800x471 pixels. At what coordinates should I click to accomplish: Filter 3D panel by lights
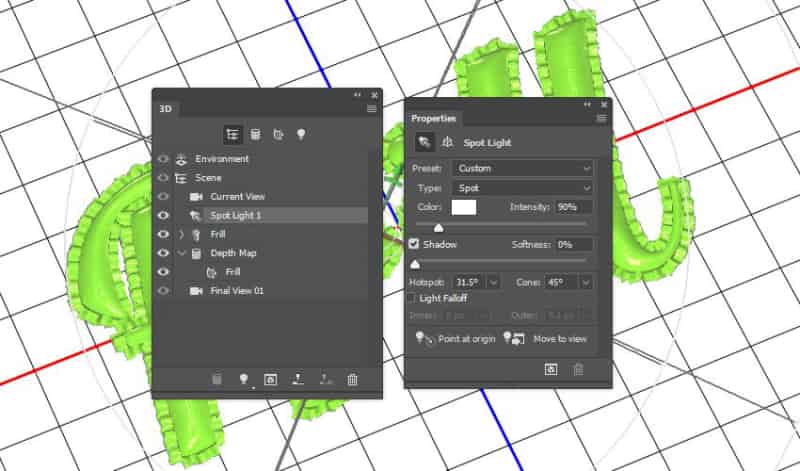pyautogui.click(x=301, y=135)
